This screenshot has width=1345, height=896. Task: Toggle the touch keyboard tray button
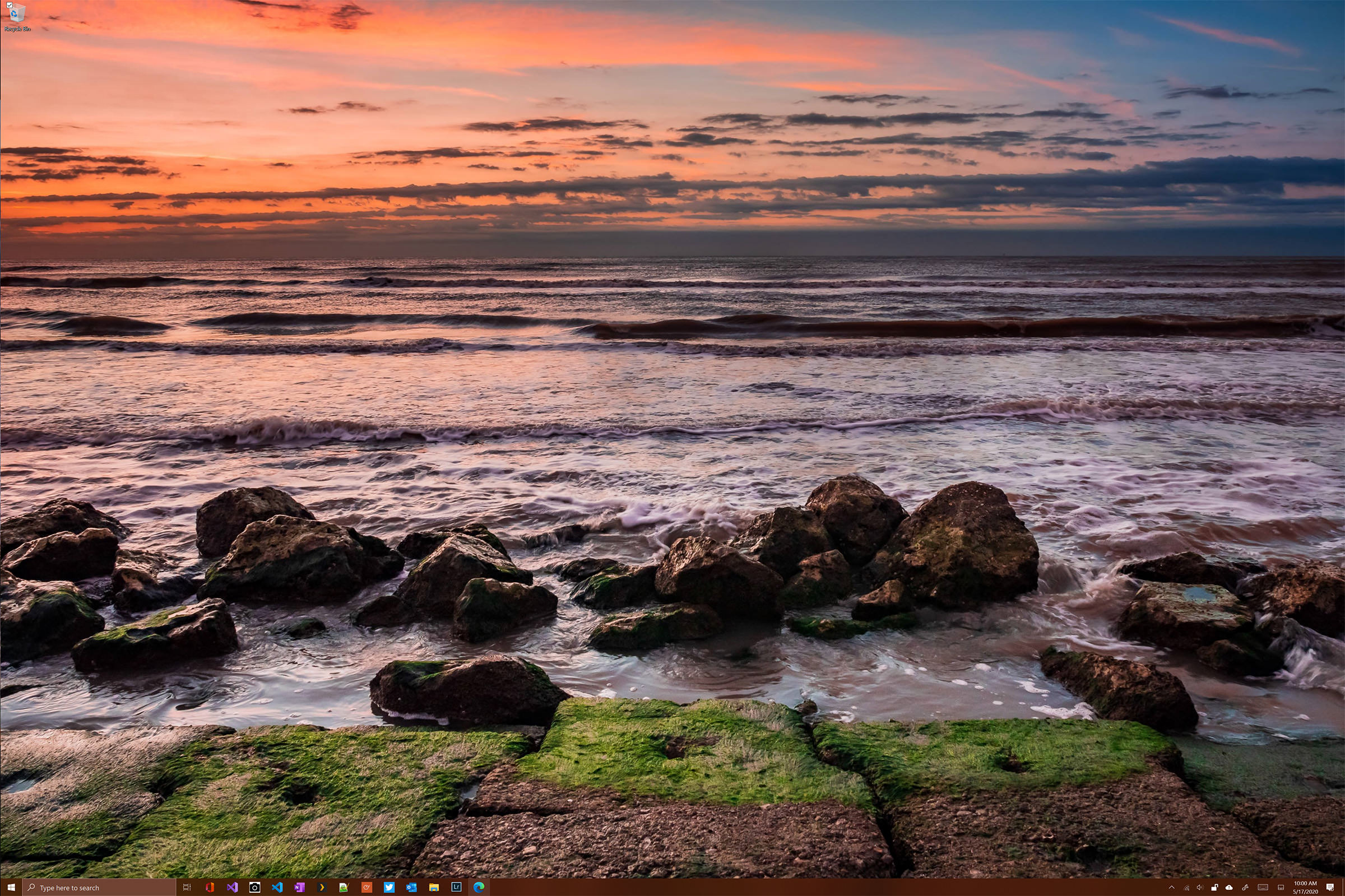point(1263,888)
